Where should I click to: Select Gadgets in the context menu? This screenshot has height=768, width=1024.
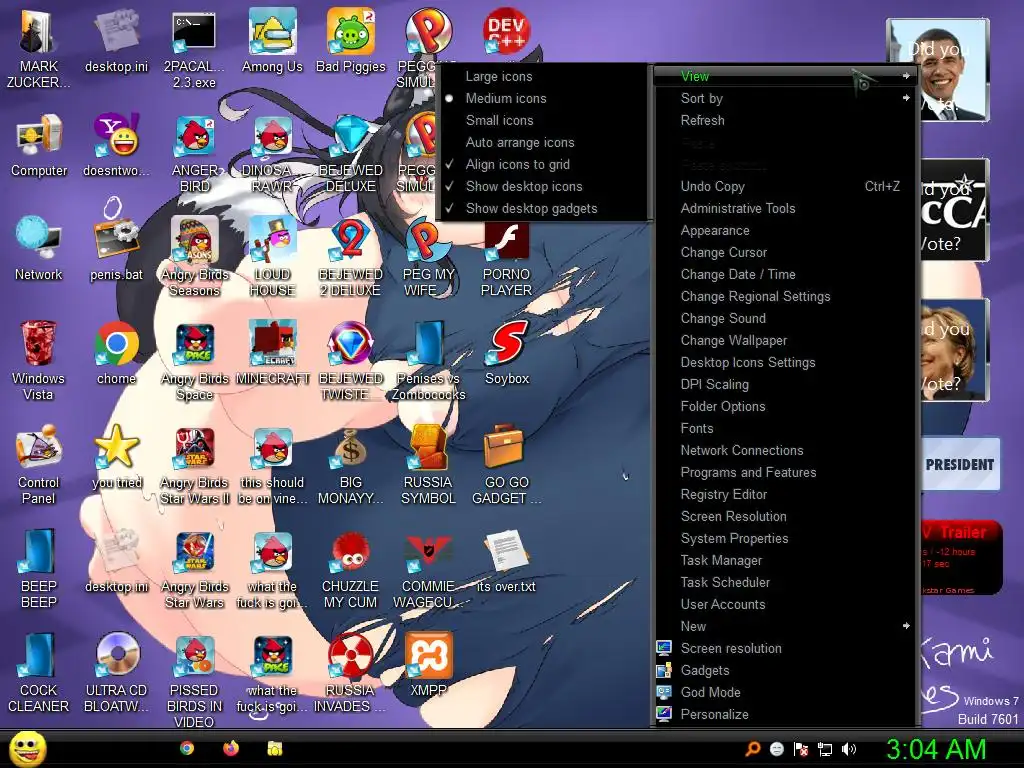(x=786, y=671)
